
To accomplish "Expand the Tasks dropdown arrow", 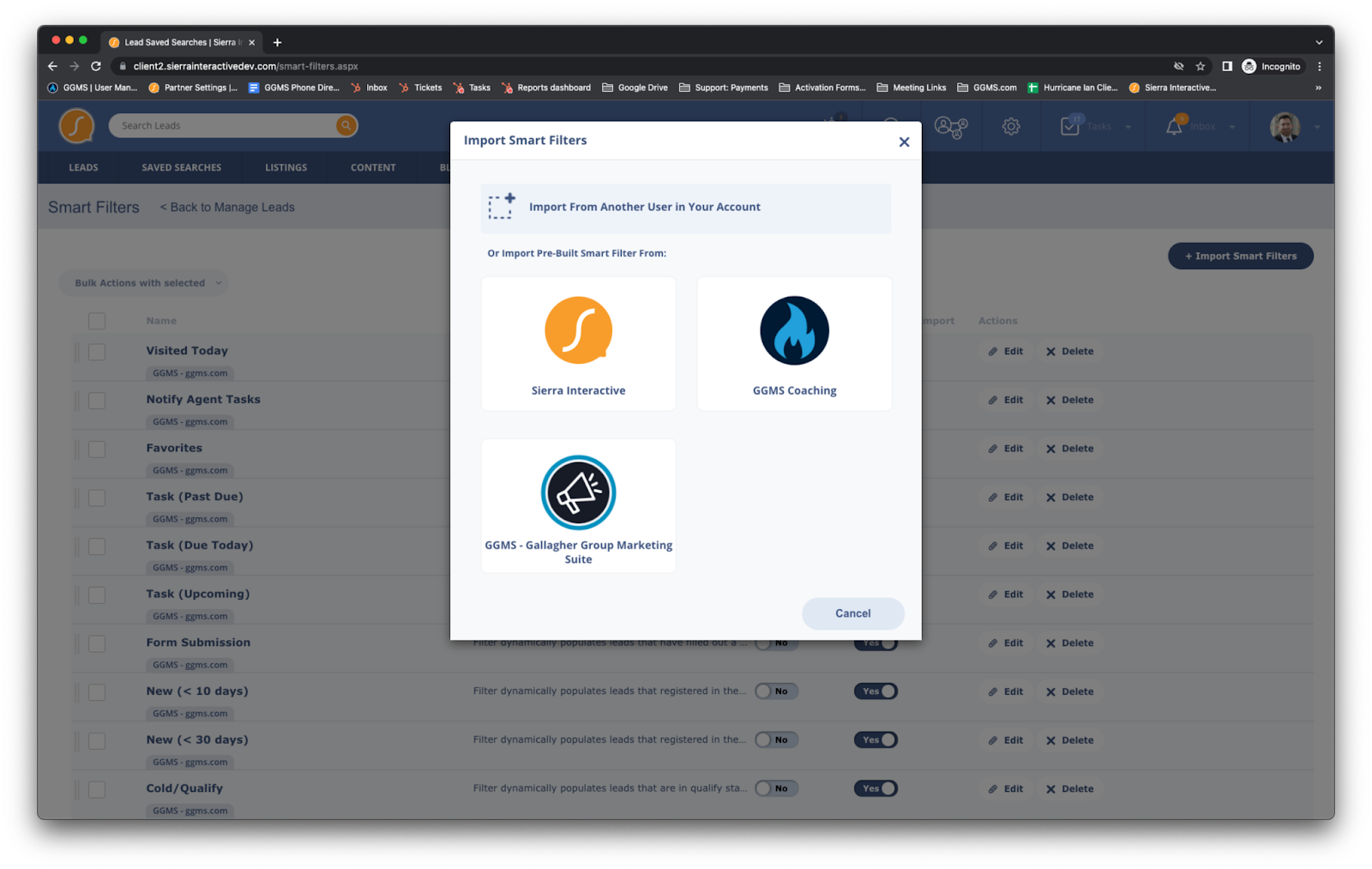I will pyautogui.click(x=1128, y=127).
